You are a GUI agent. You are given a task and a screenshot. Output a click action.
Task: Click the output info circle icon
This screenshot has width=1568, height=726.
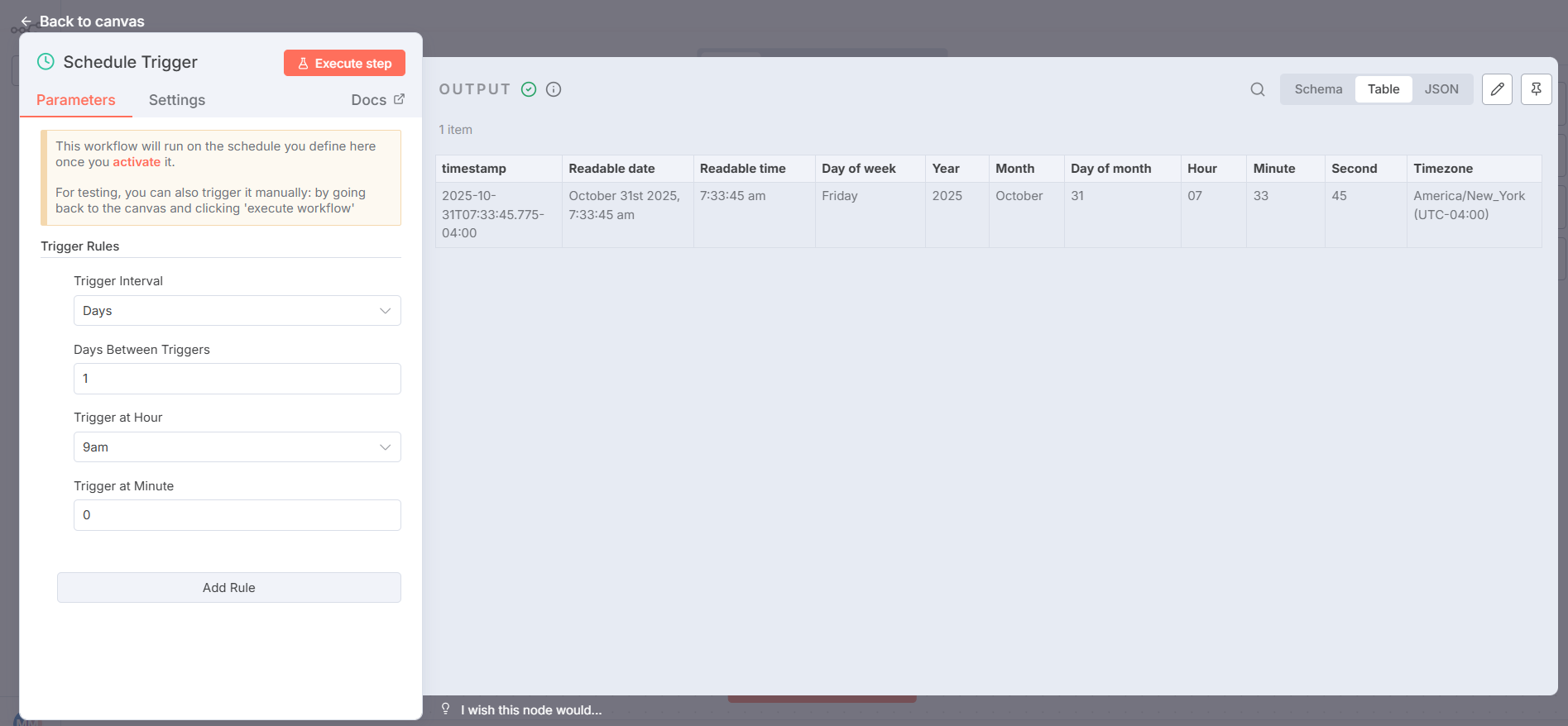(554, 89)
